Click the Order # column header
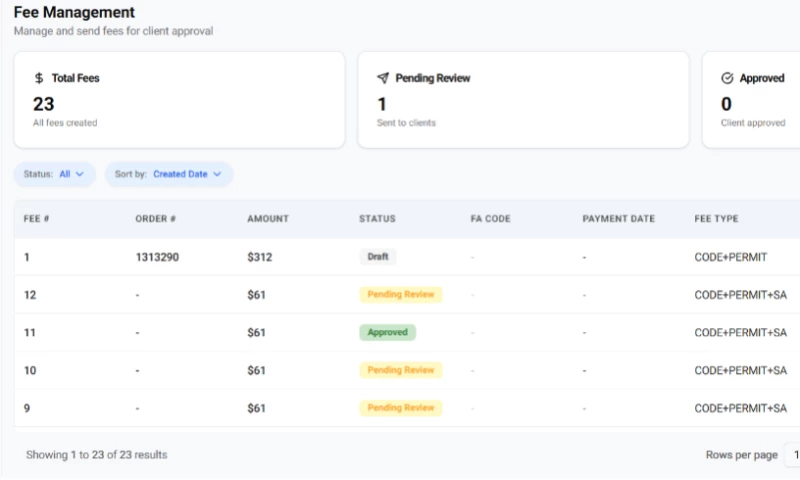Image resolution: width=800 pixels, height=480 pixels. [156, 219]
